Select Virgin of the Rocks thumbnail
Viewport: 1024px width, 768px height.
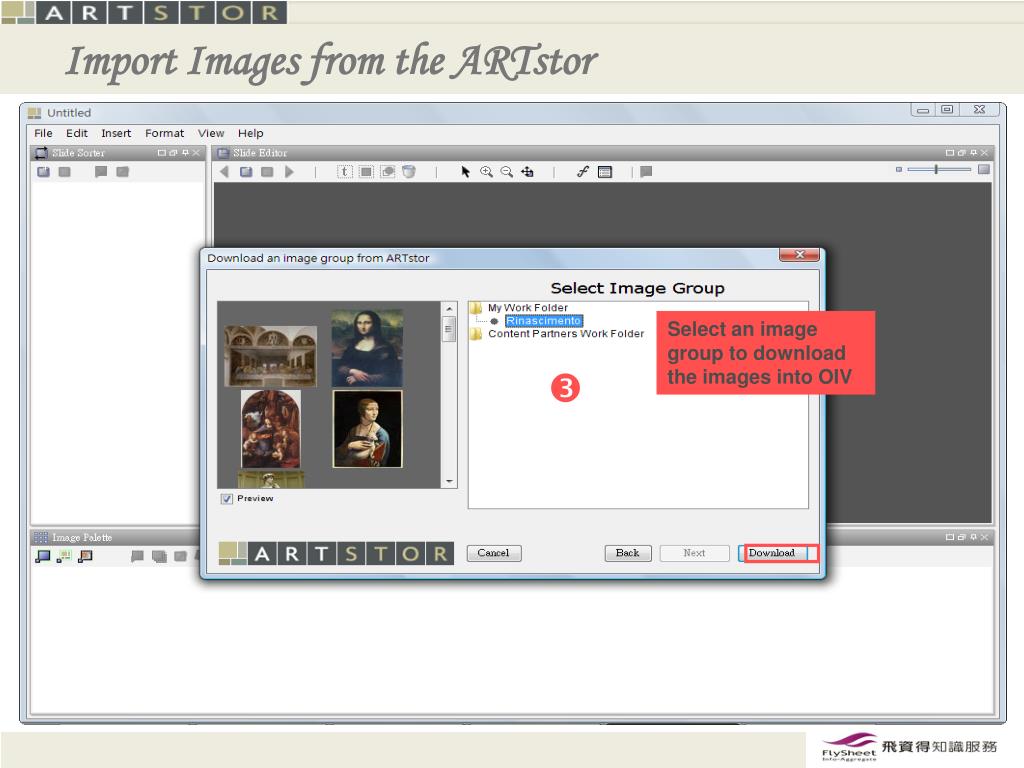(271, 429)
